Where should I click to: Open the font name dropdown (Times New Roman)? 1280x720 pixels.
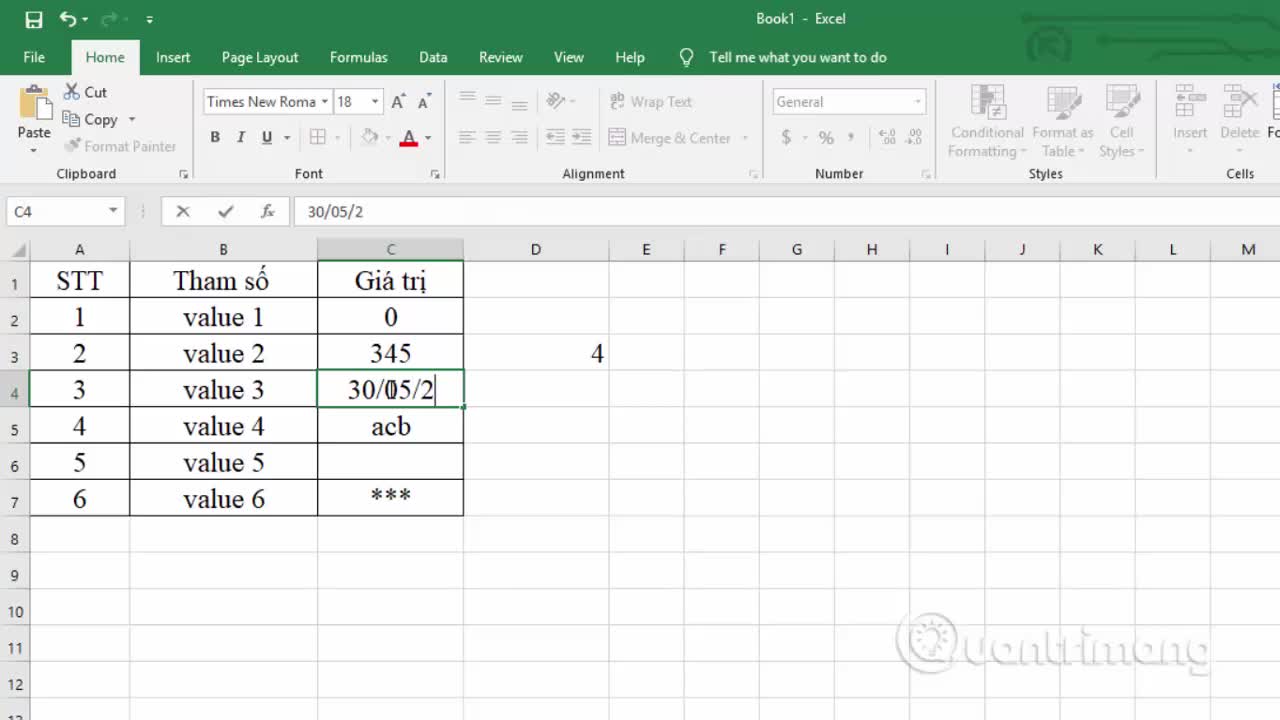[x=324, y=101]
